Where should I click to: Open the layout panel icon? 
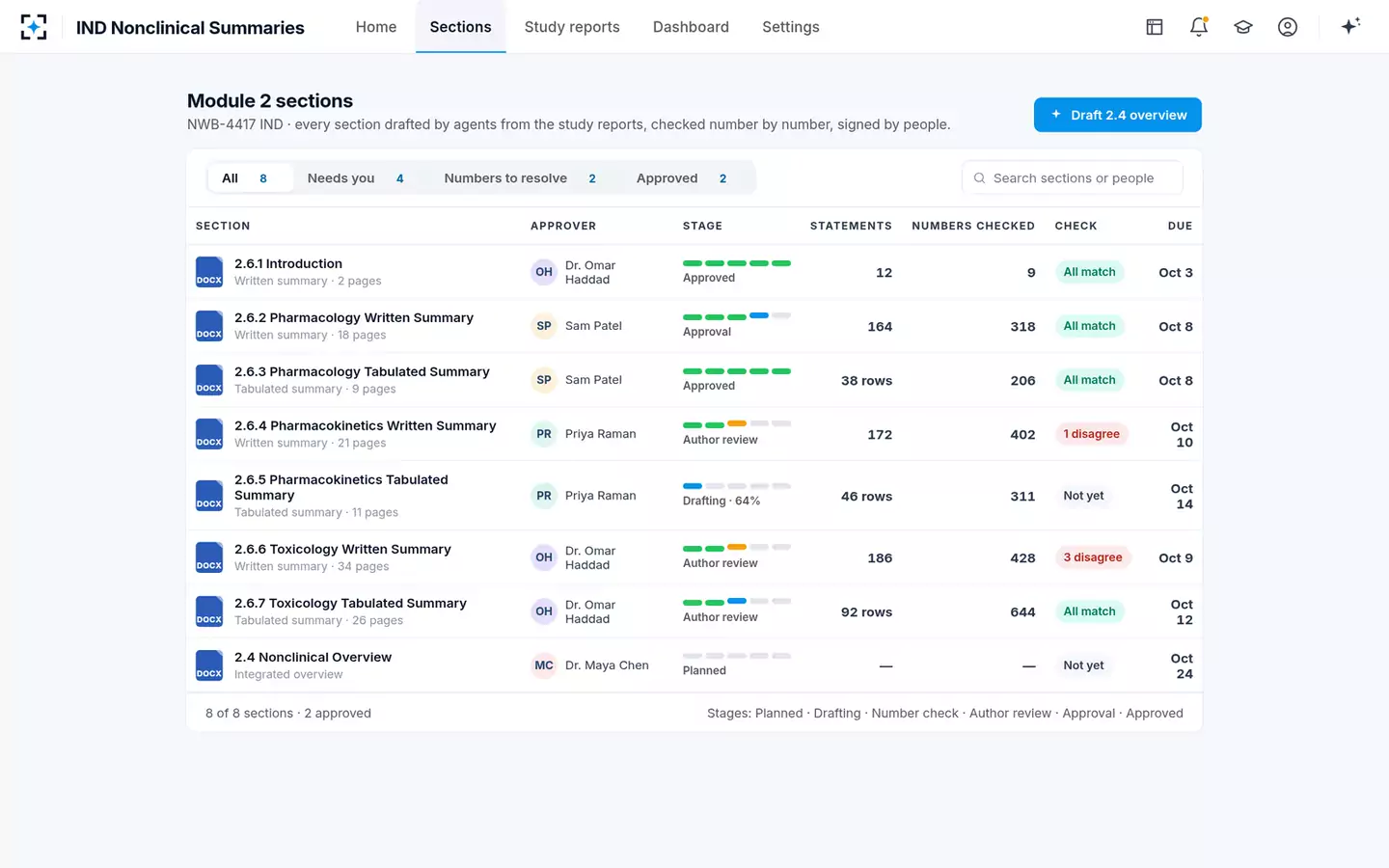pyautogui.click(x=1155, y=27)
